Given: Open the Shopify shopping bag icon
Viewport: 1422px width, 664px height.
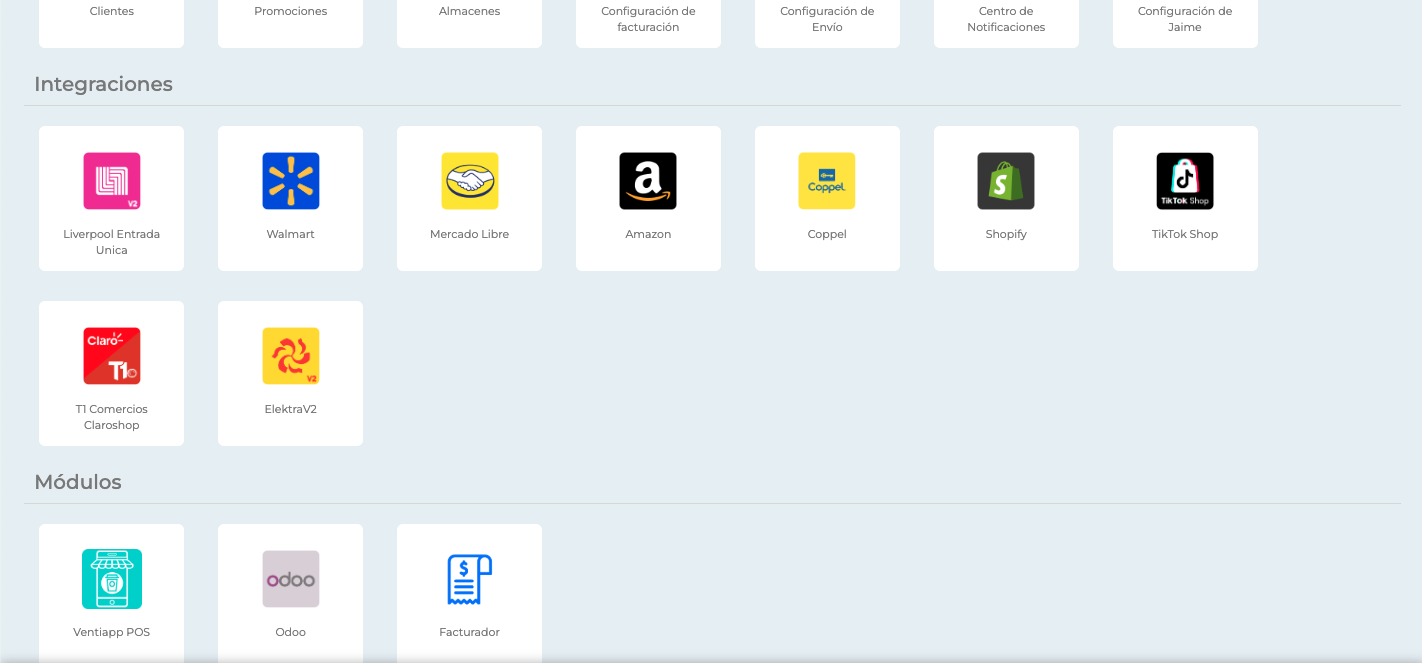Looking at the screenshot, I should point(1006,181).
